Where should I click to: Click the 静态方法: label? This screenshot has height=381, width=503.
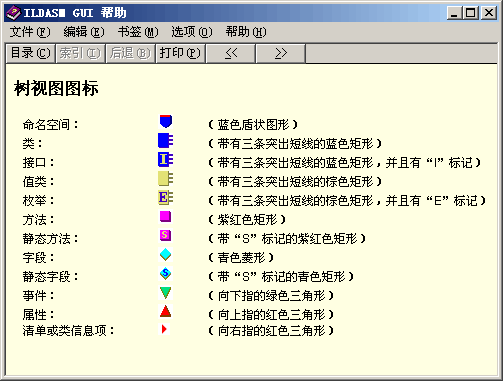point(50,239)
